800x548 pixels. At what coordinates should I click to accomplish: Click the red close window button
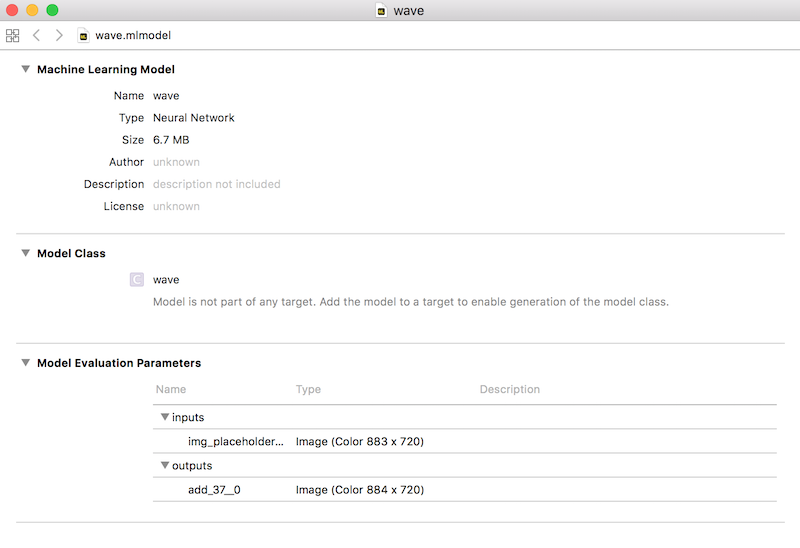13,10
